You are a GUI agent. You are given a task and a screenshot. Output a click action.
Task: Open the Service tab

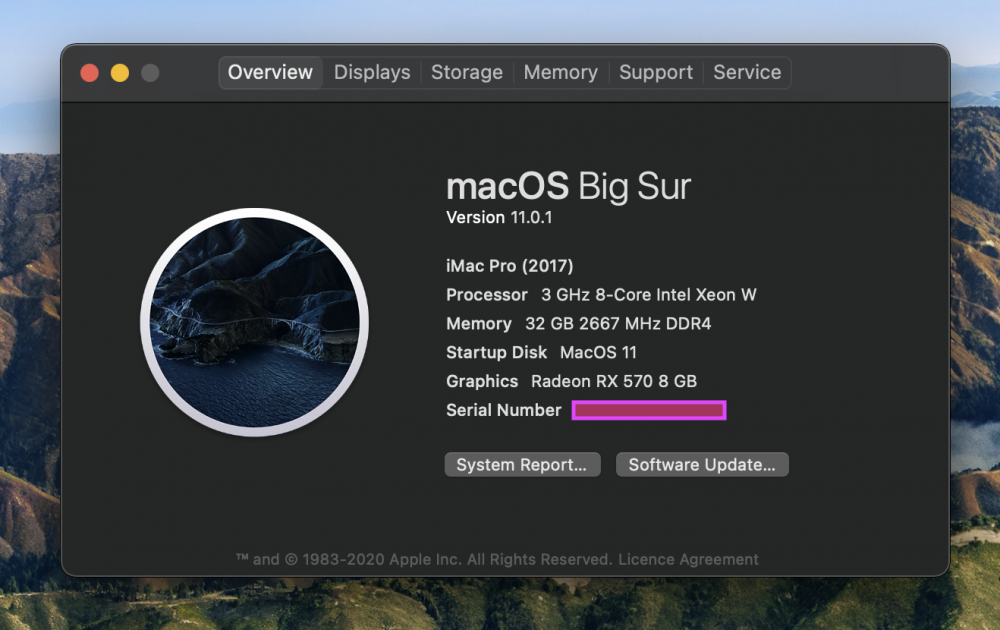747,73
